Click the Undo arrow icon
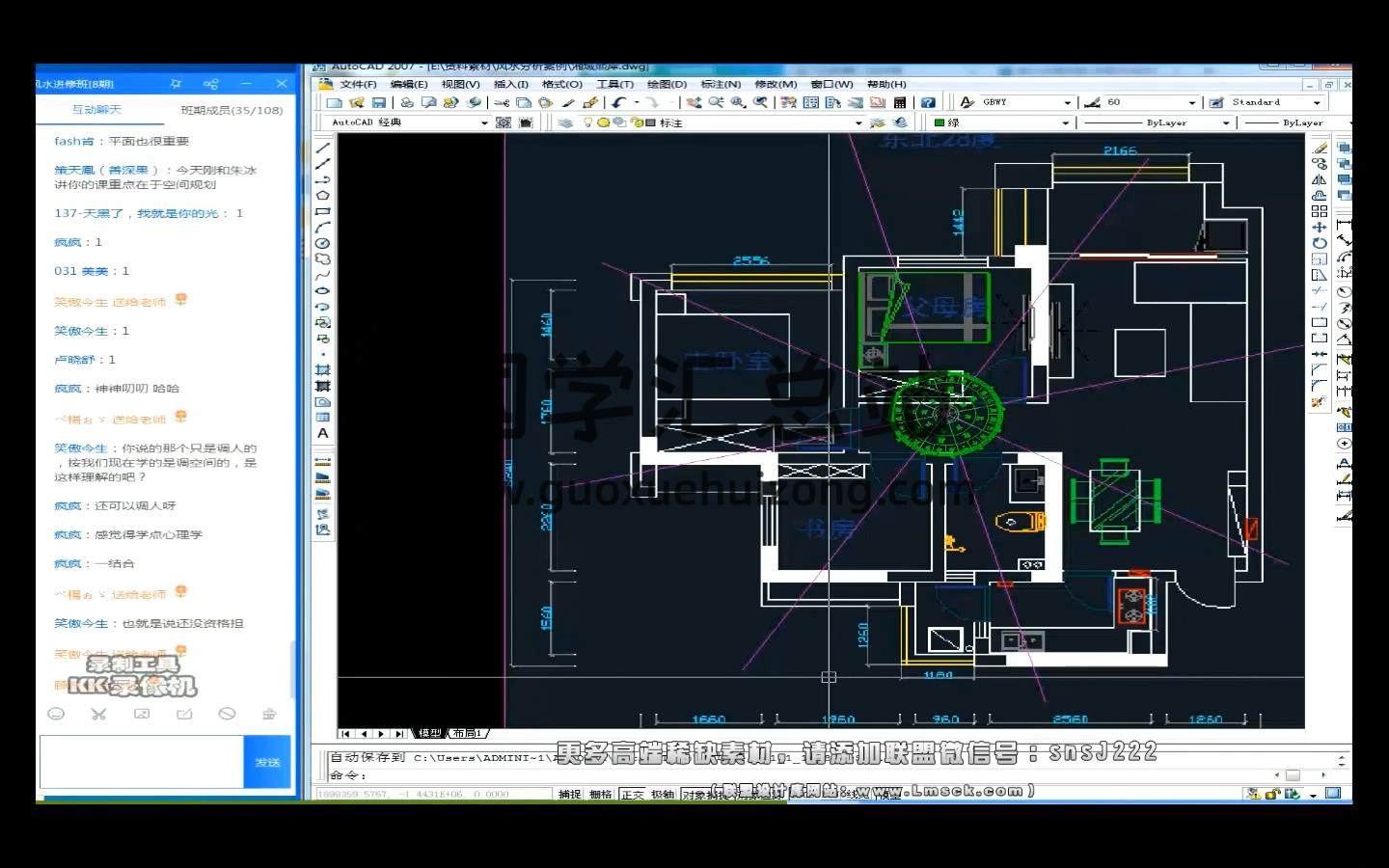This screenshot has height=868, width=1389. pos(618,102)
